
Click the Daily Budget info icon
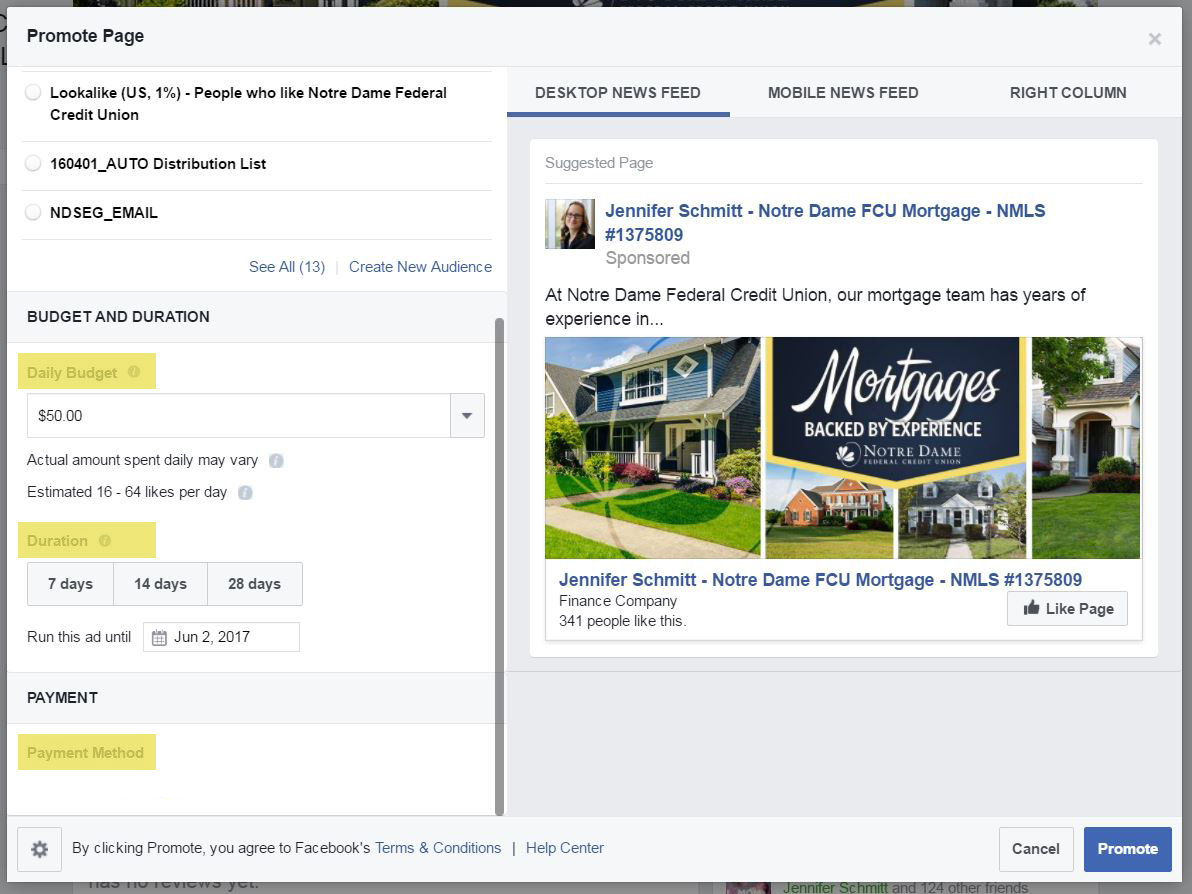click(134, 372)
